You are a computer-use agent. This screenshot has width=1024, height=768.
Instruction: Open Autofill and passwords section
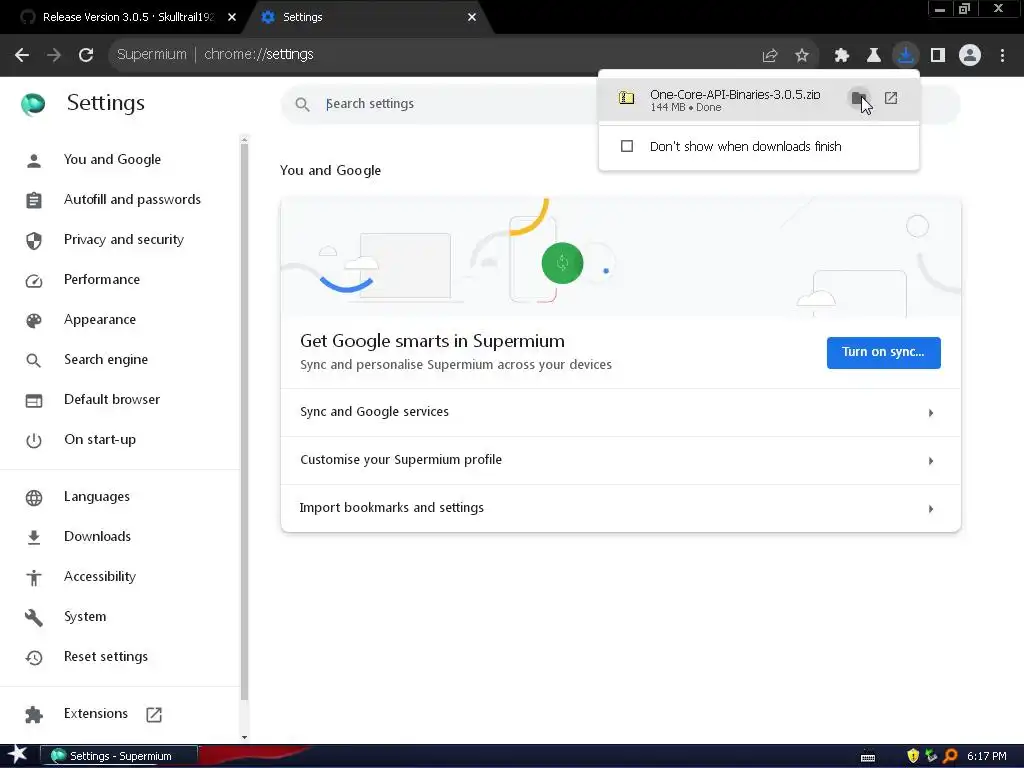click(x=133, y=200)
